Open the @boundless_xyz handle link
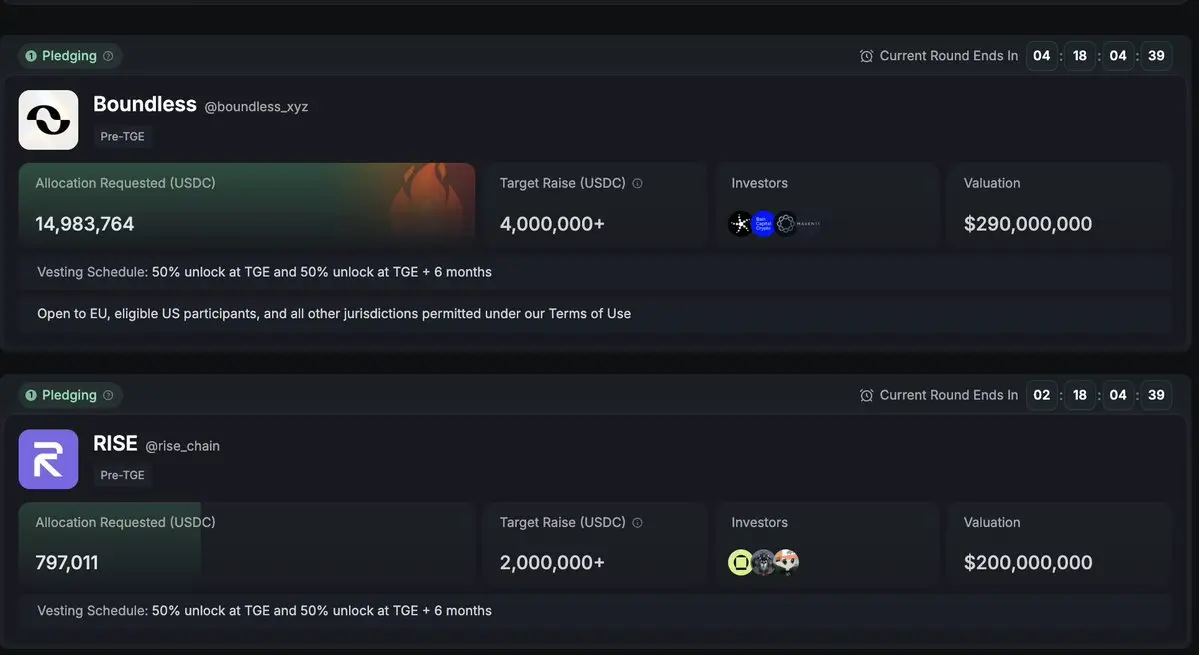Image resolution: width=1199 pixels, height=655 pixels. click(x=256, y=107)
